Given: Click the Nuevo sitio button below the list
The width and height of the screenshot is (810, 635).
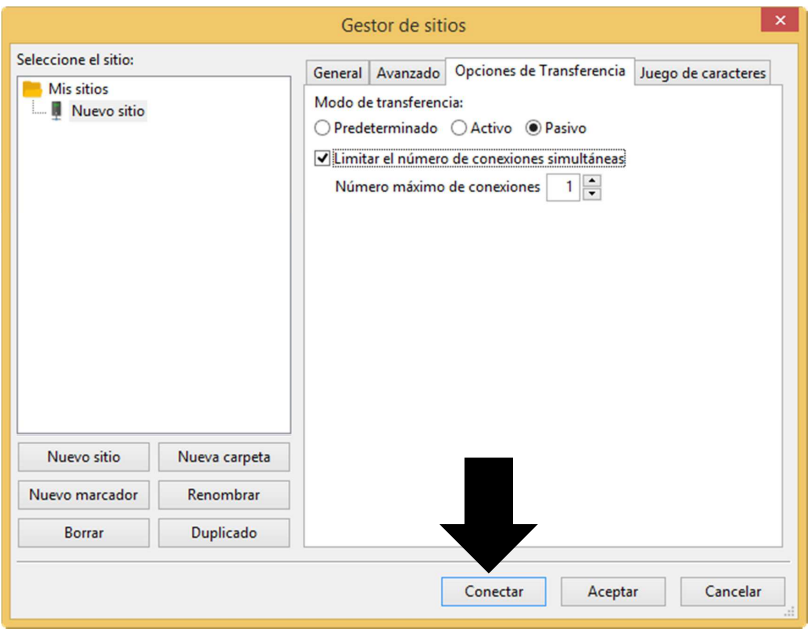Looking at the screenshot, I should click(84, 457).
